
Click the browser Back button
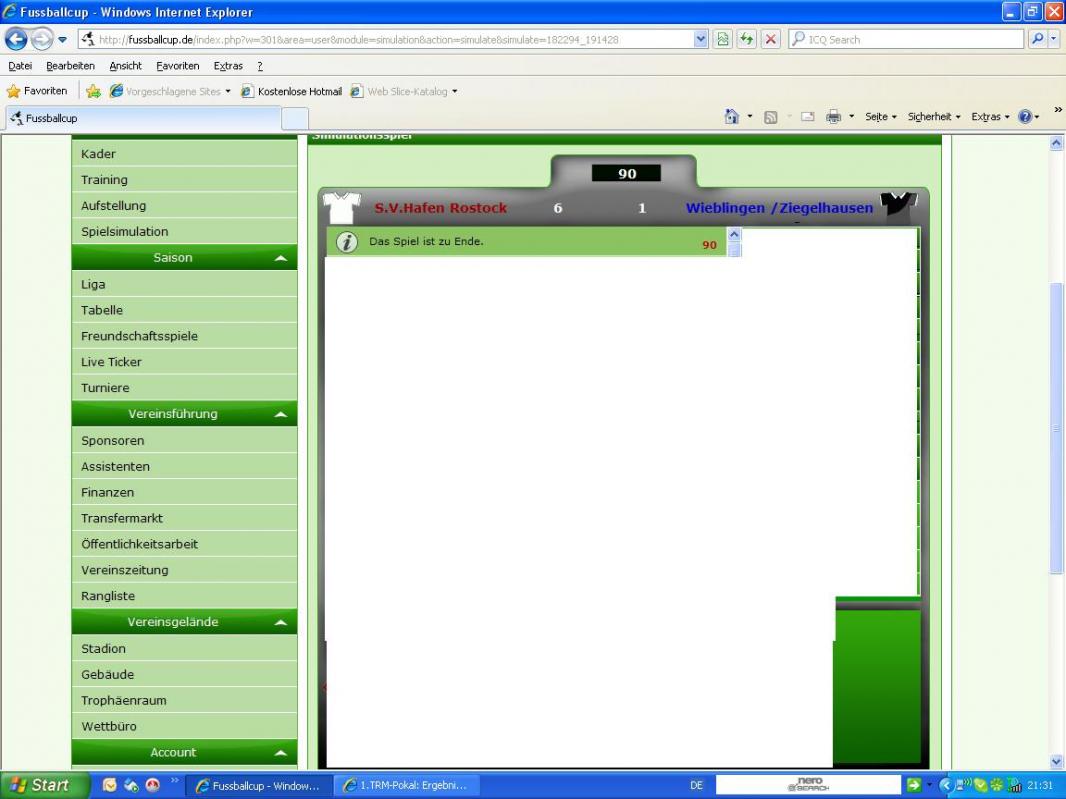click(17, 40)
